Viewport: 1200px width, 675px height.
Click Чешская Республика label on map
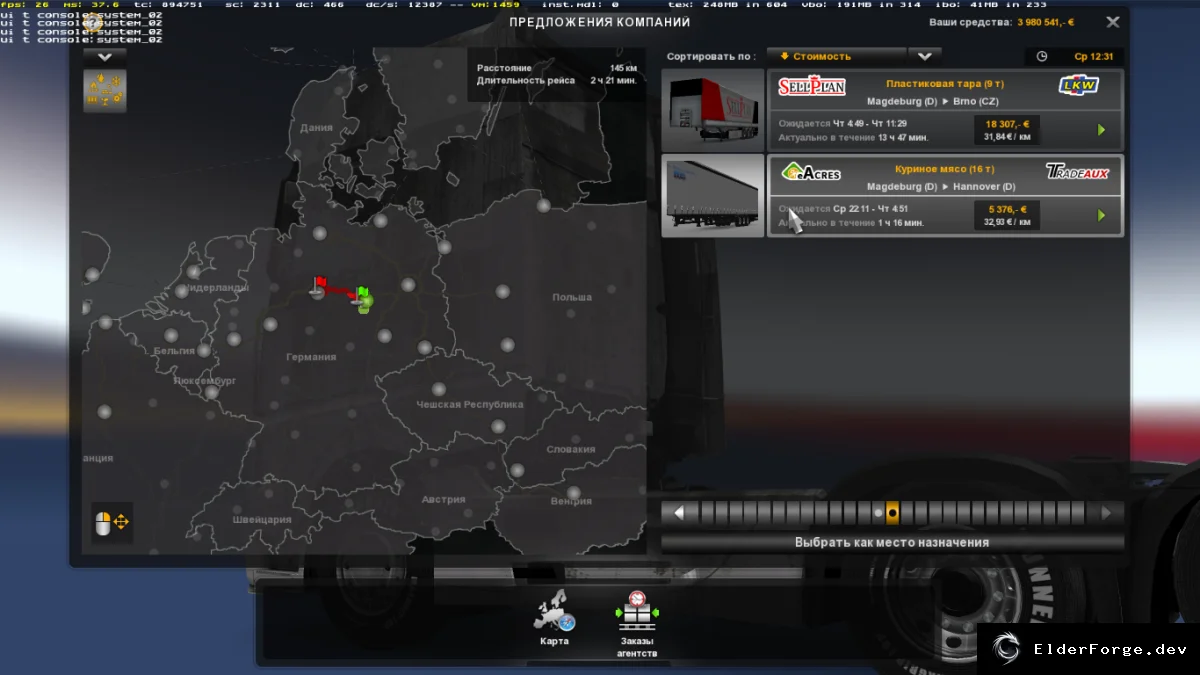[470, 405]
